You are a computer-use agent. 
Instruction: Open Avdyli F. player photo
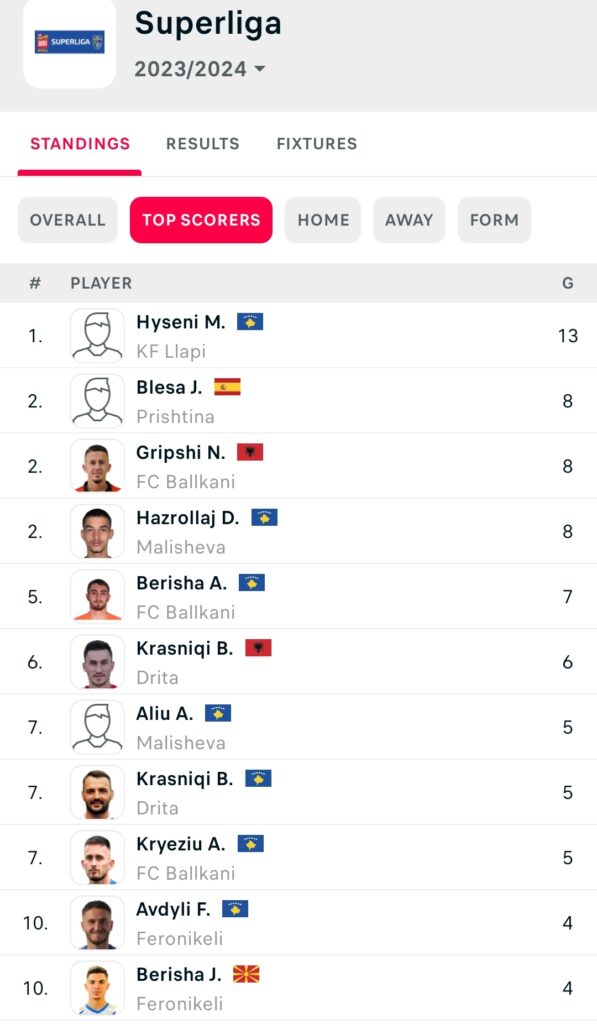(97, 923)
